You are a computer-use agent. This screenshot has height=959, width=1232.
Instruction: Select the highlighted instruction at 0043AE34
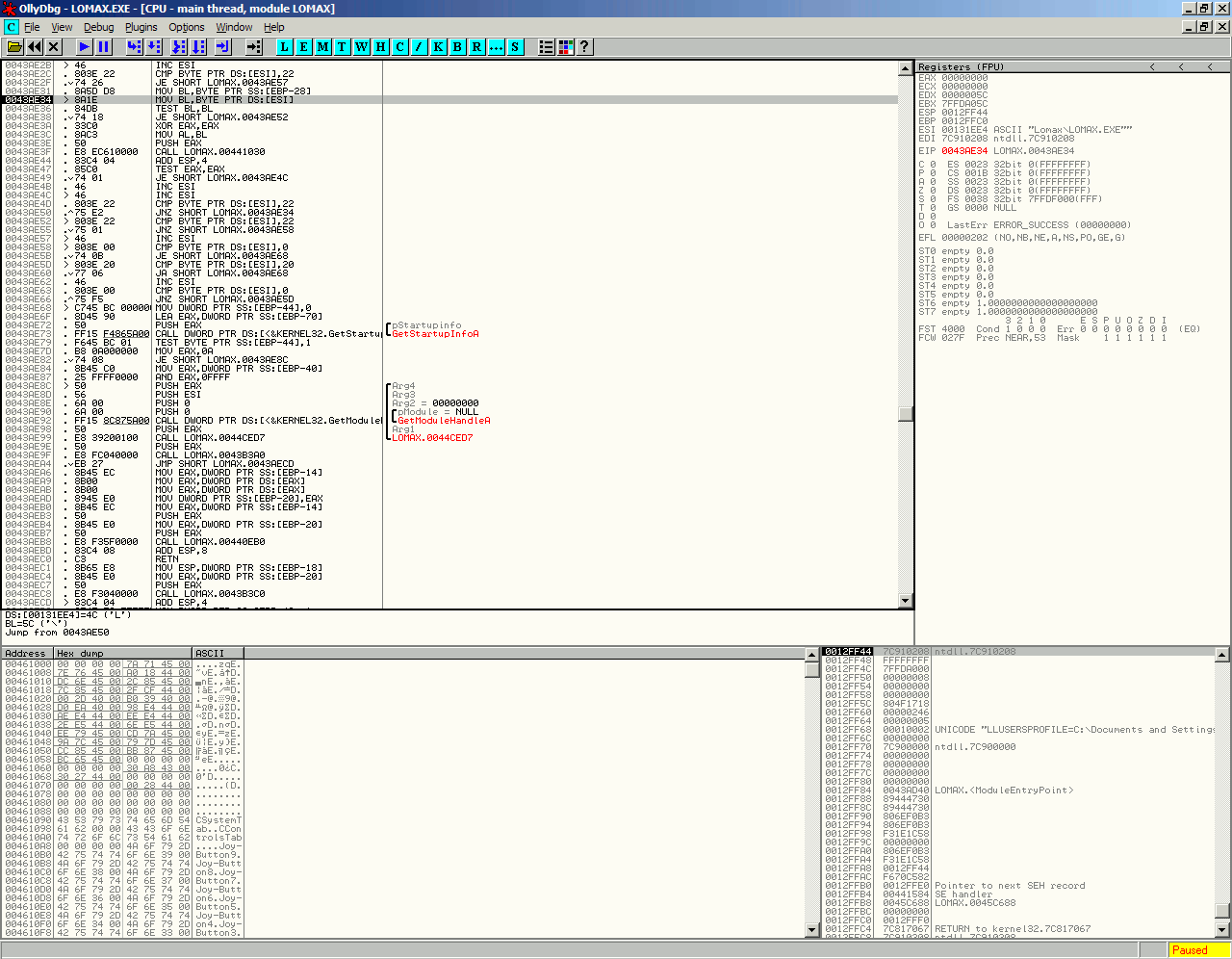tap(450, 100)
